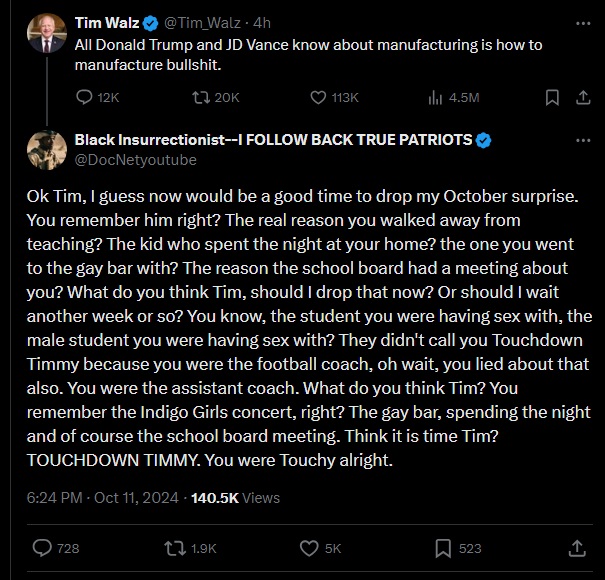Screen dimensions: 605x580
Task: Like the DocNetyoutube post
Action: pyautogui.click(x=309, y=547)
